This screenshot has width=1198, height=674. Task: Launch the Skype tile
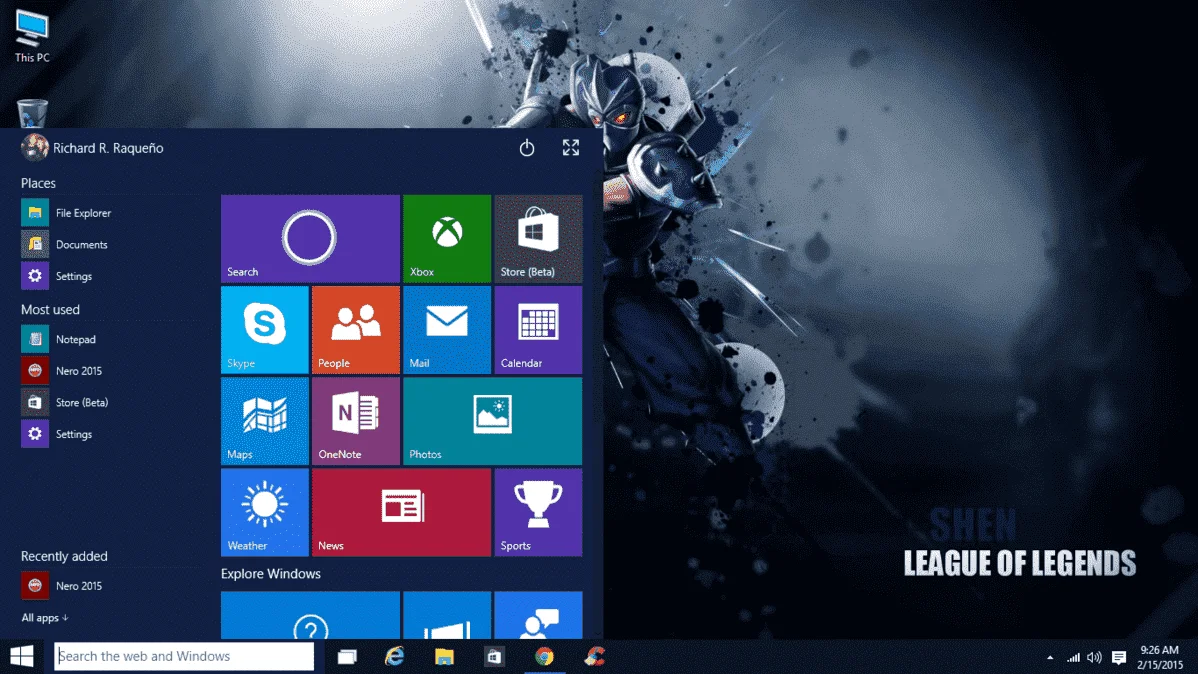264,330
